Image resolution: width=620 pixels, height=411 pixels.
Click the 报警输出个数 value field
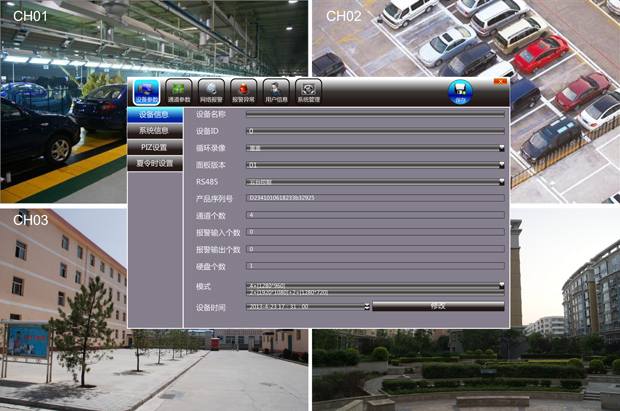click(x=375, y=249)
